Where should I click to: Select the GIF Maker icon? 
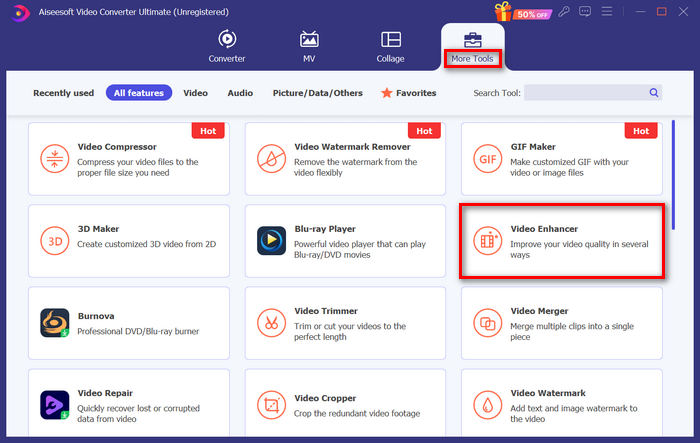(x=488, y=159)
